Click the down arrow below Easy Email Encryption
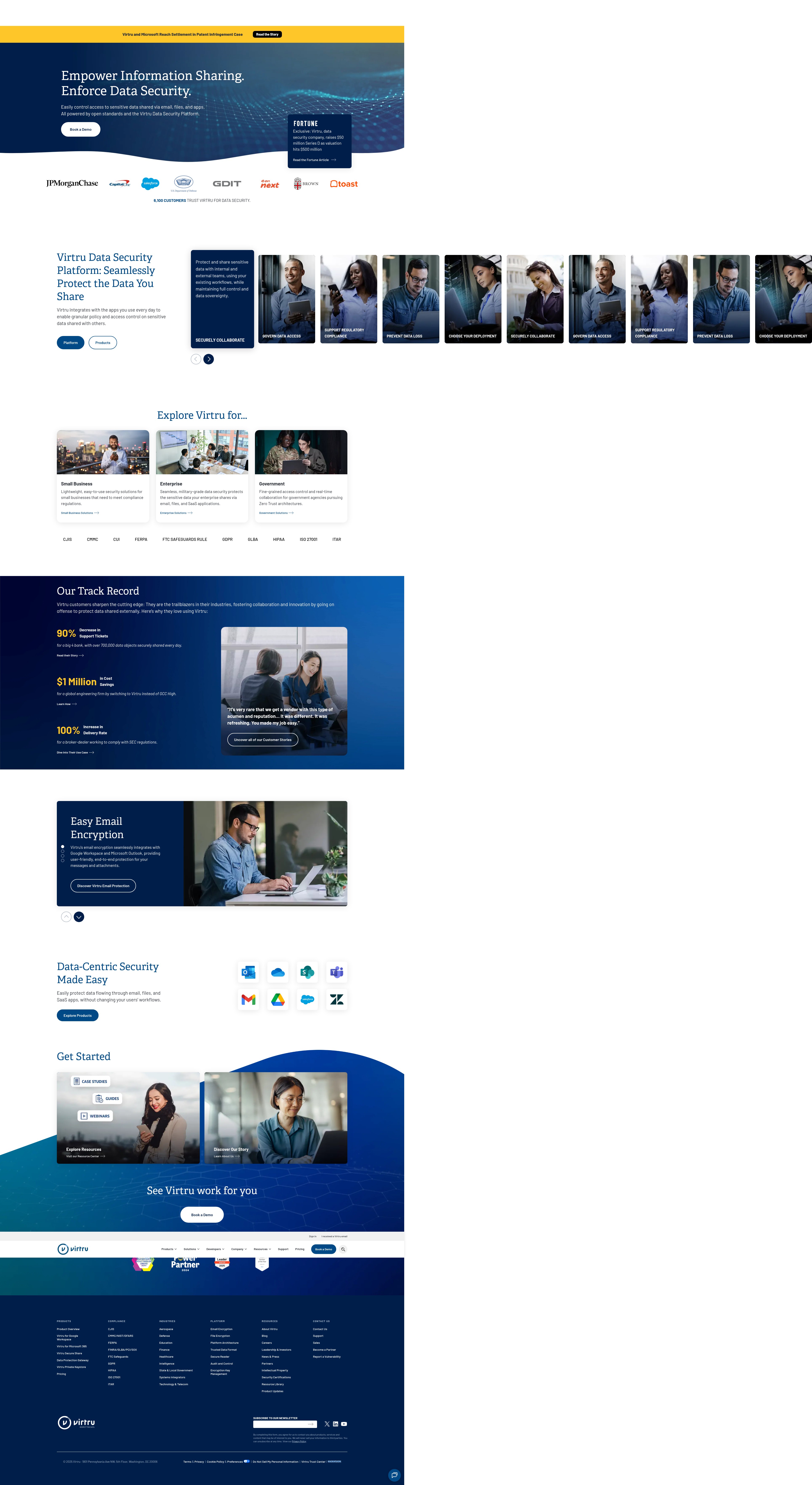This screenshot has width=812, height=1485. [x=79, y=917]
